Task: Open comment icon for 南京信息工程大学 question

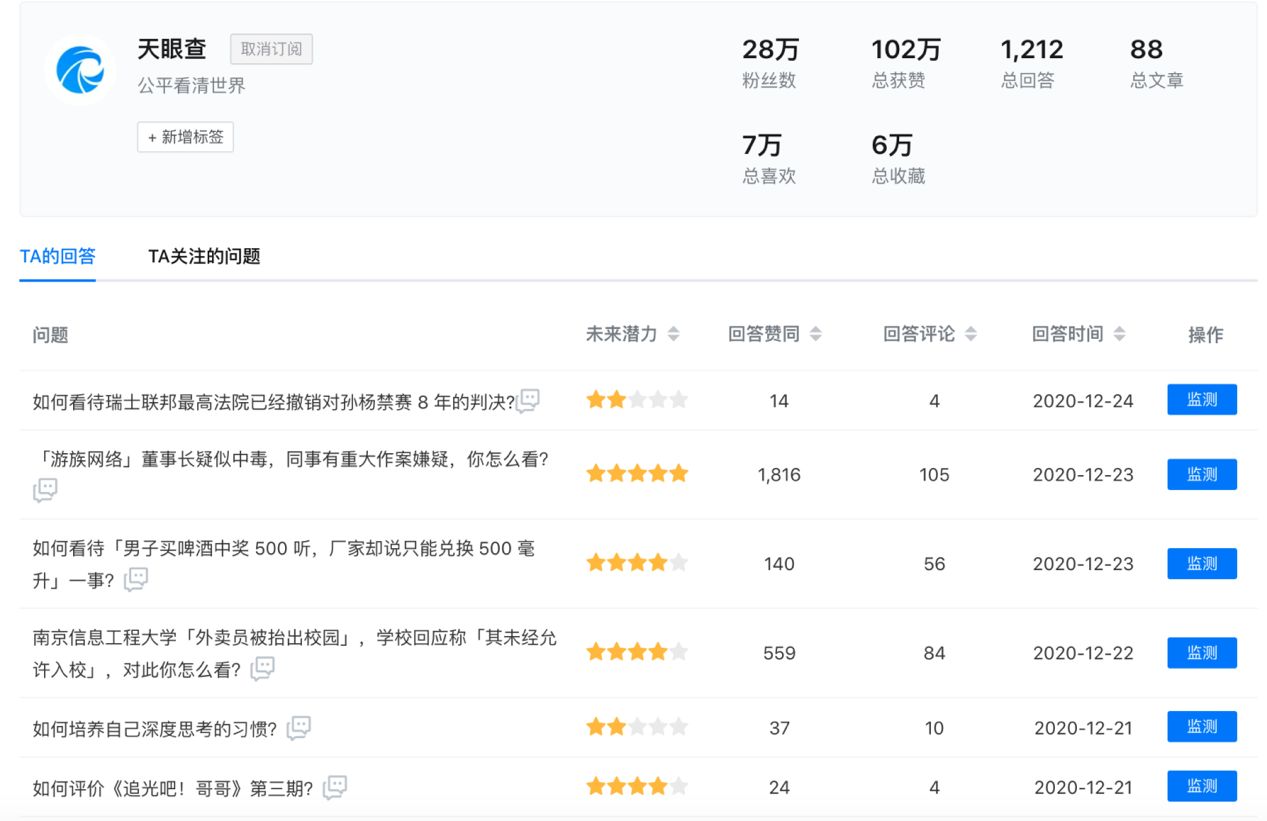Action: click(262, 668)
